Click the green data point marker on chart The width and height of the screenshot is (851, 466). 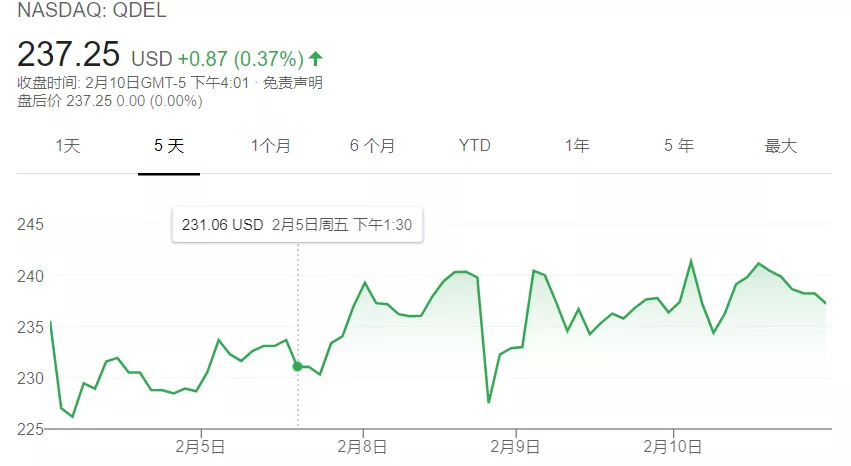click(297, 366)
